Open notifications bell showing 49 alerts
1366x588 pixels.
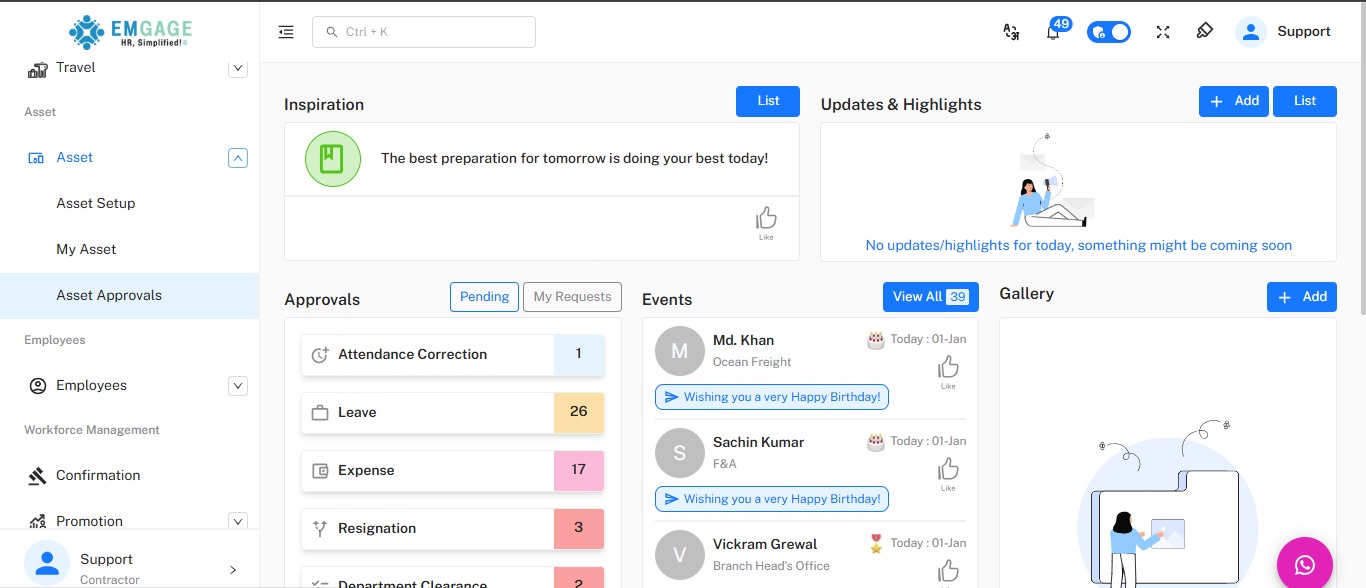point(1054,32)
